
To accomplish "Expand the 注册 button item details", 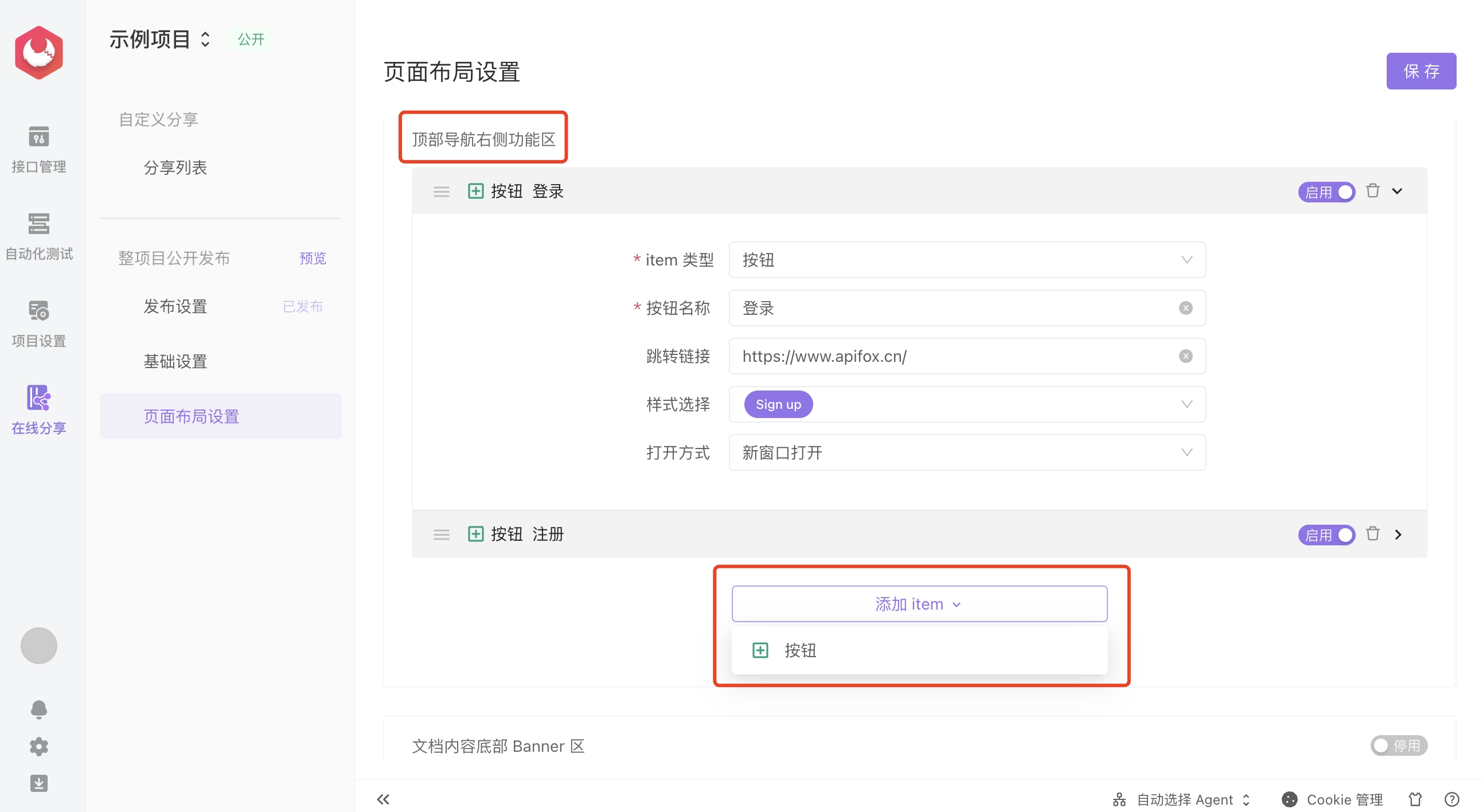I will (1398, 534).
